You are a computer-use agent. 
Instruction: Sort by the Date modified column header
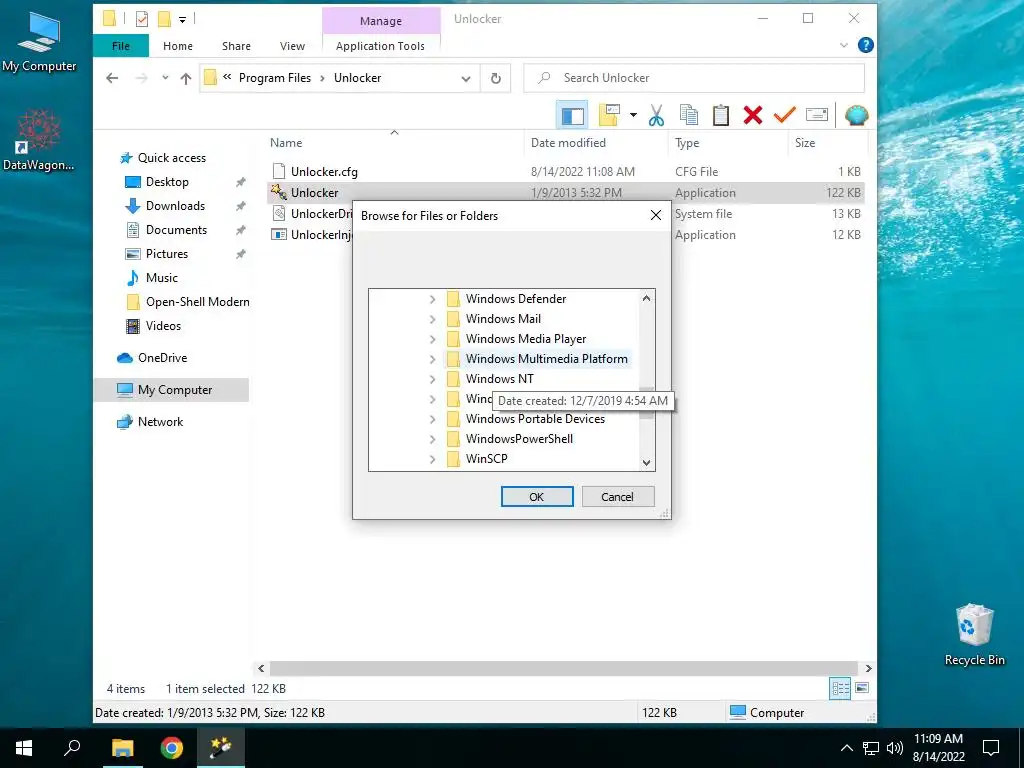596,142
